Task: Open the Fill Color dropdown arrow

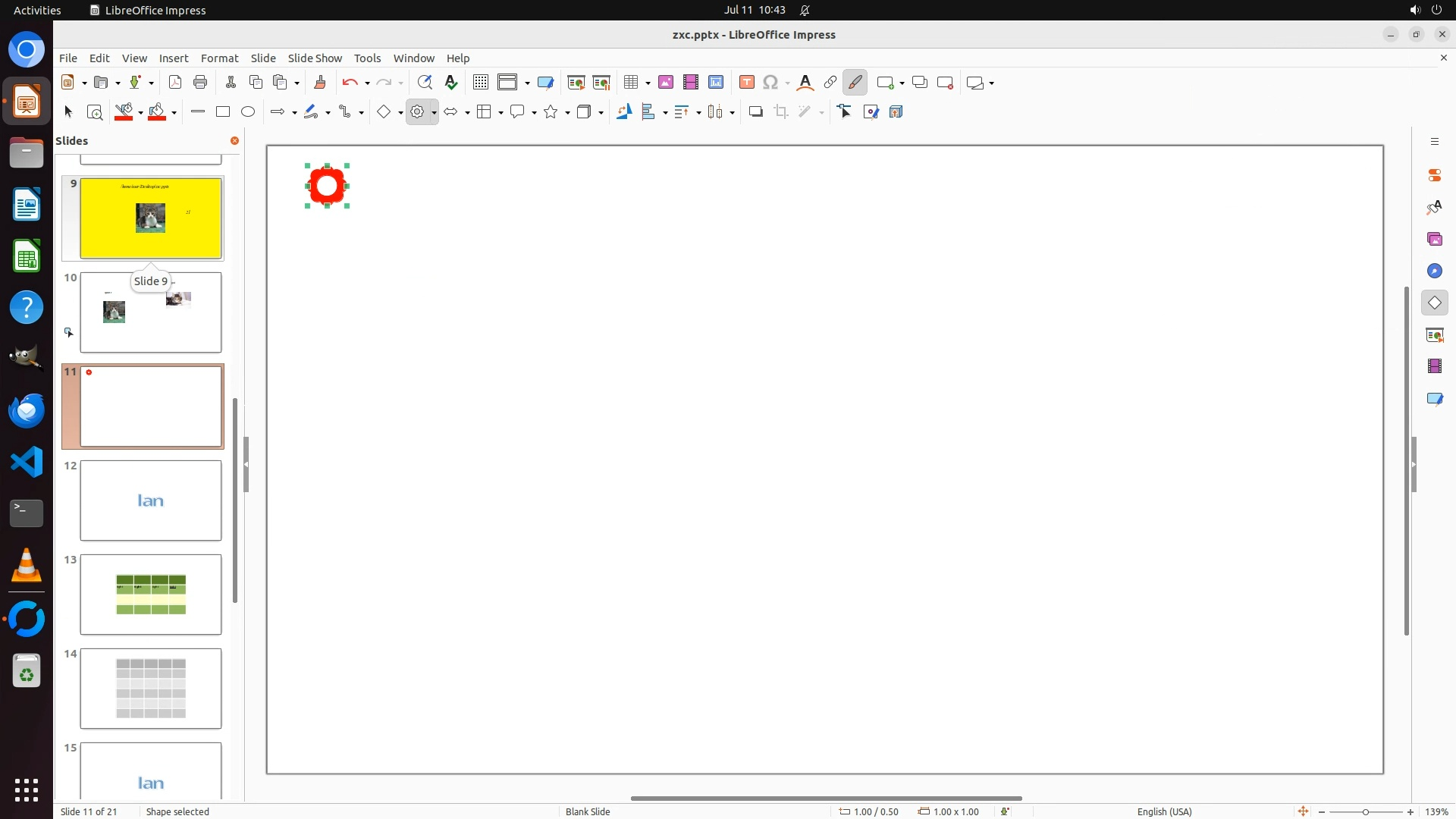Action: (x=174, y=112)
